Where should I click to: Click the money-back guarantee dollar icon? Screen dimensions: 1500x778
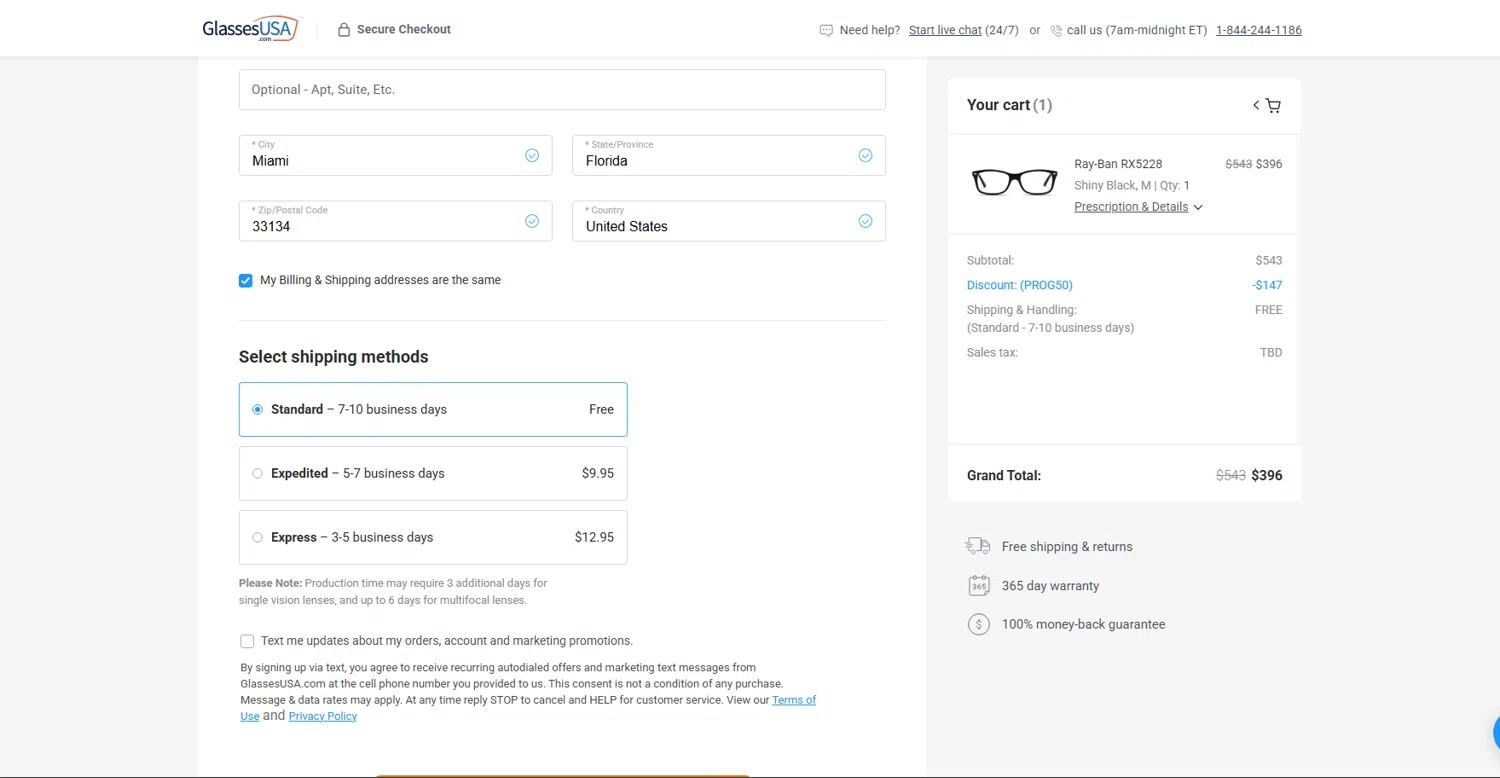[979, 624]
